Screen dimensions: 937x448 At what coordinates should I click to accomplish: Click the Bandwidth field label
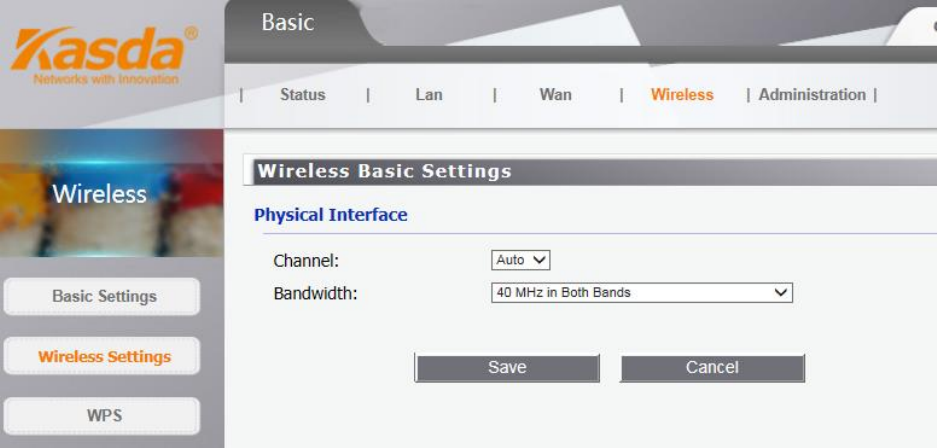click(x=315, y=294)
